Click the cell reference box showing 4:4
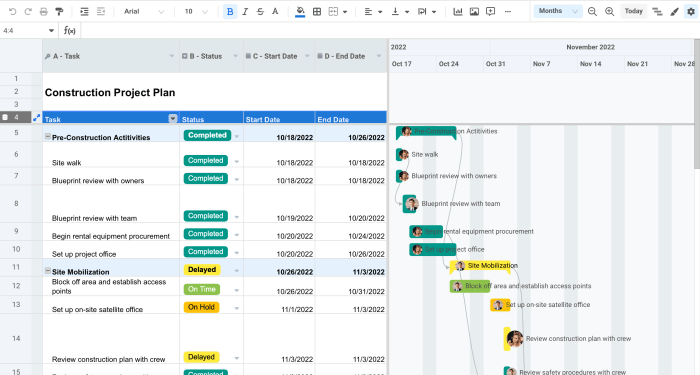This screenshot has height=375, width=700. tap(28, 30)
